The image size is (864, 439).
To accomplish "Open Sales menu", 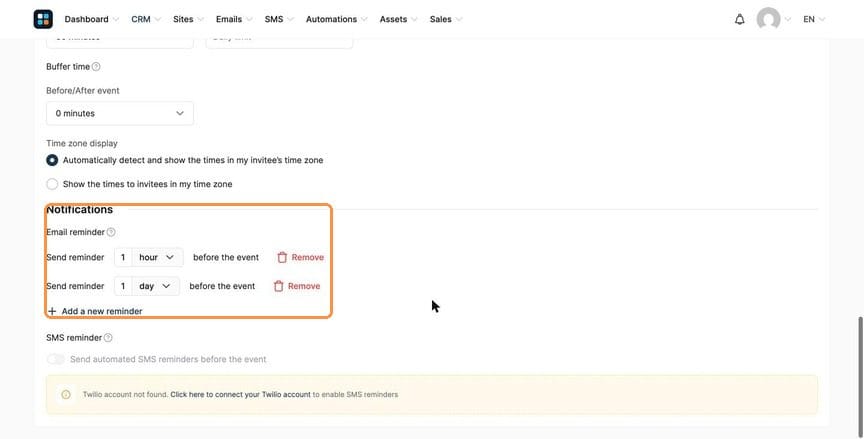I will pyautogui.click(x=446, y=19).
